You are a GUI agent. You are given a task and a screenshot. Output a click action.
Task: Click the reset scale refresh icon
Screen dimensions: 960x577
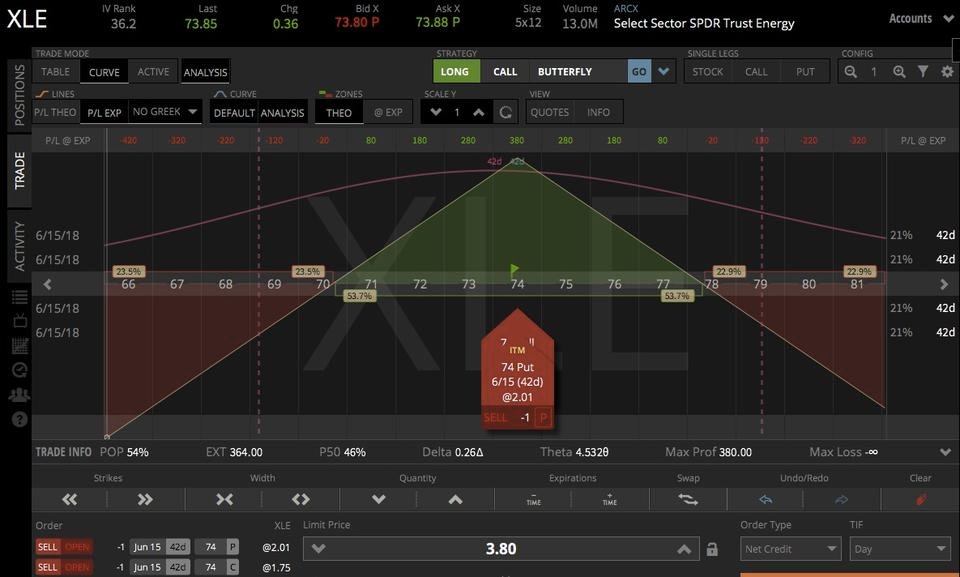point(505,113)
